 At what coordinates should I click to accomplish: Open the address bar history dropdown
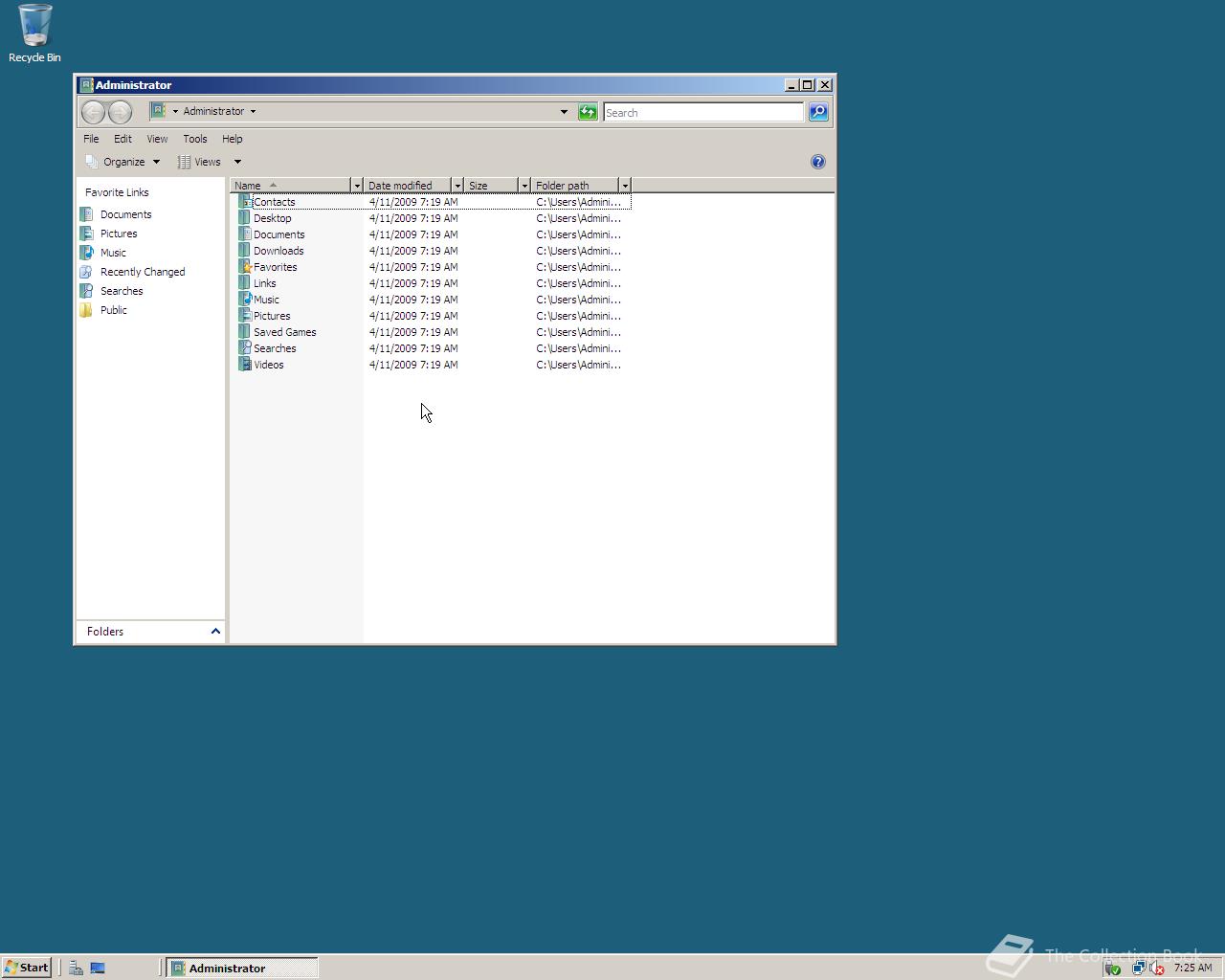click(x=564, y=112)
